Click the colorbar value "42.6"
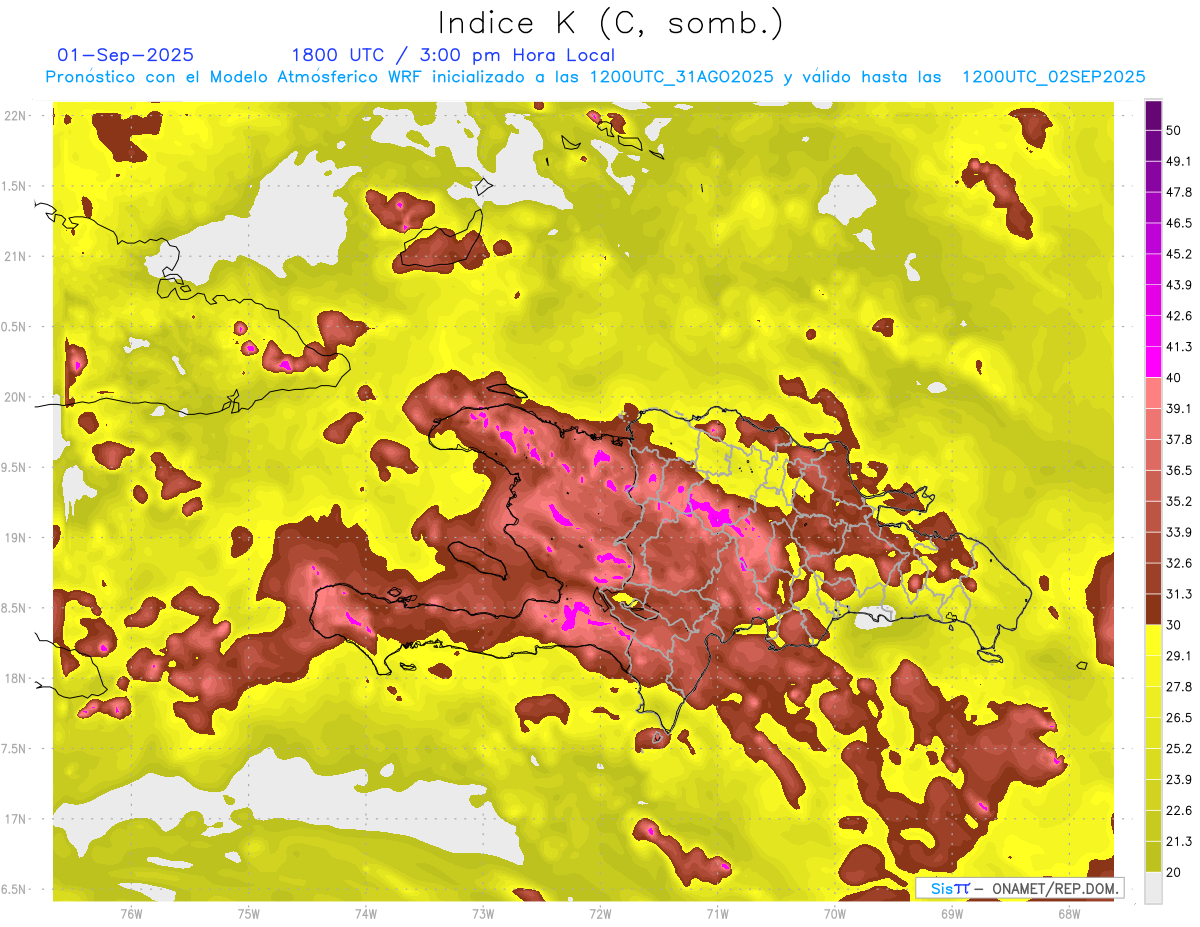 click(x=1180, y=316)
